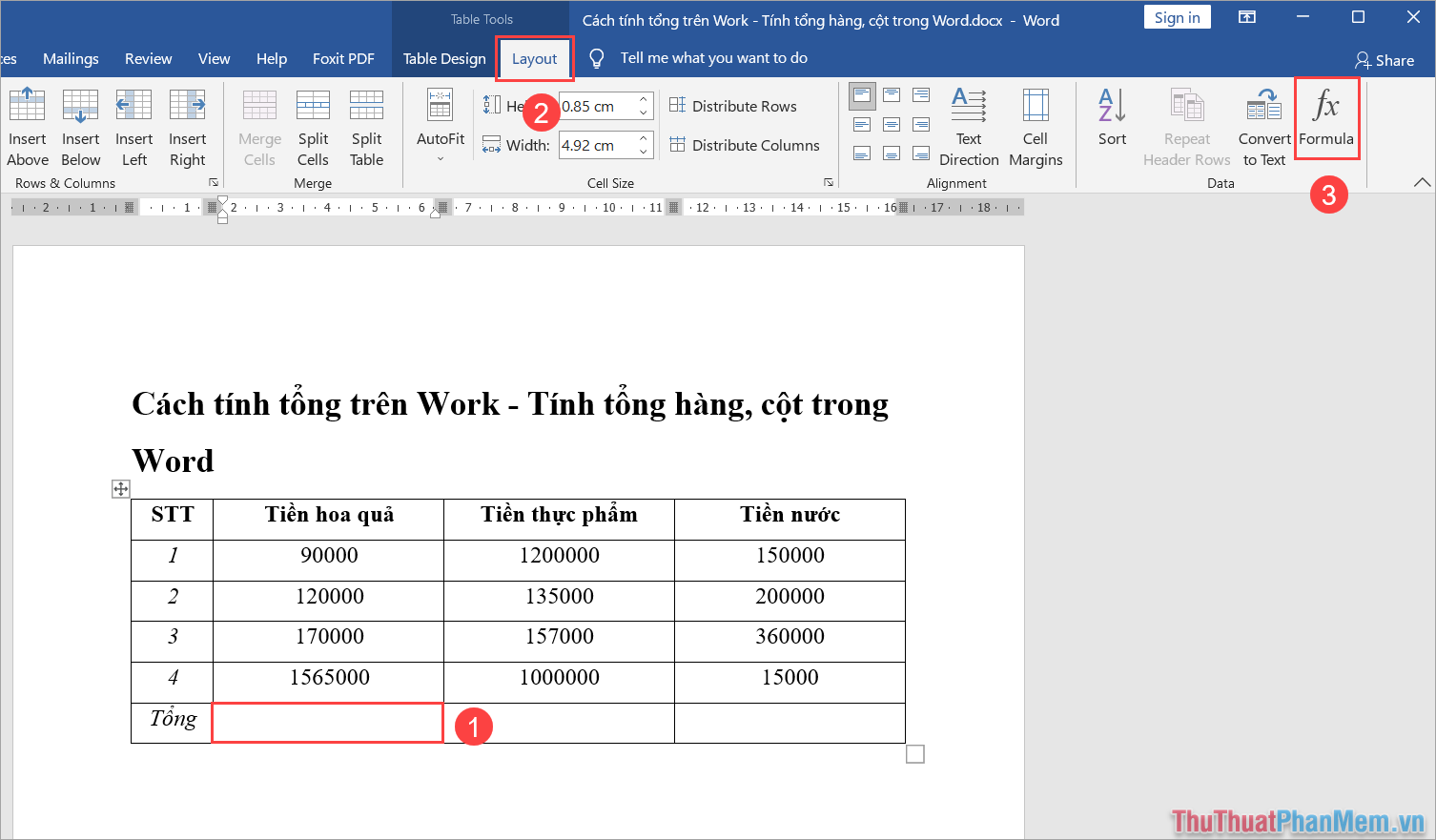Click Convert to Text icon
The image size is (1436, 840).
click(1264, 105)
